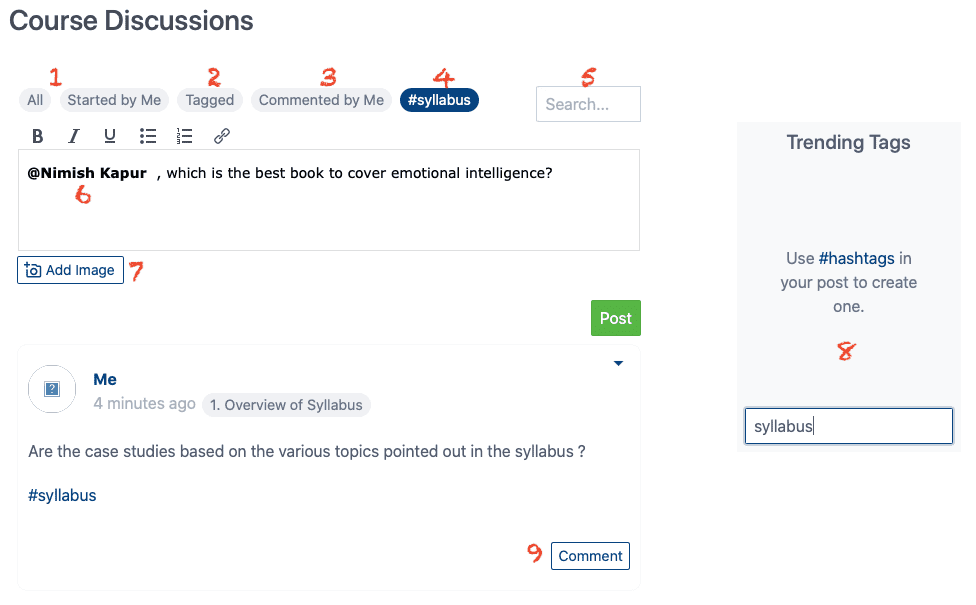Toggle underline formatting
Viewport: 976px width, 605px height.
coord(108,135)
